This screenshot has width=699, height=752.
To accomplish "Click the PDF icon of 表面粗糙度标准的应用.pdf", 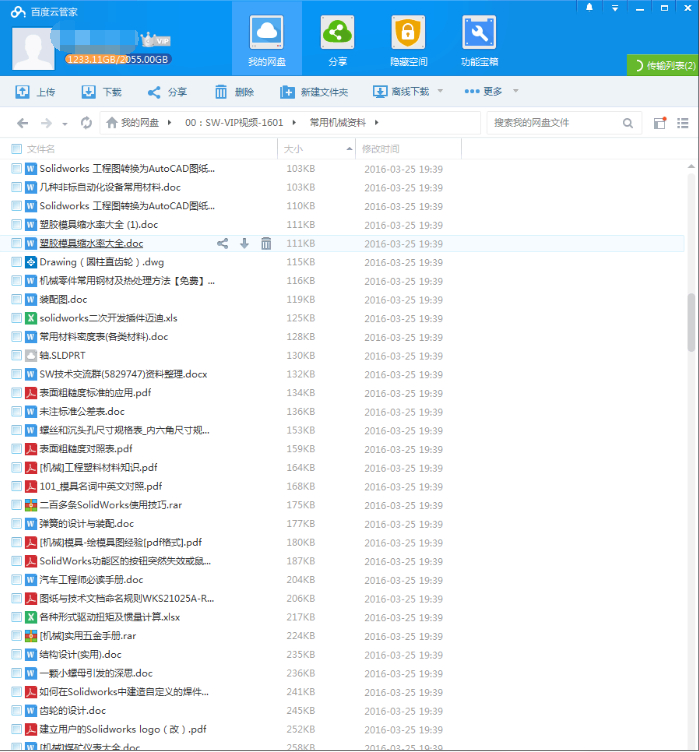I will [x=31, y=393].
